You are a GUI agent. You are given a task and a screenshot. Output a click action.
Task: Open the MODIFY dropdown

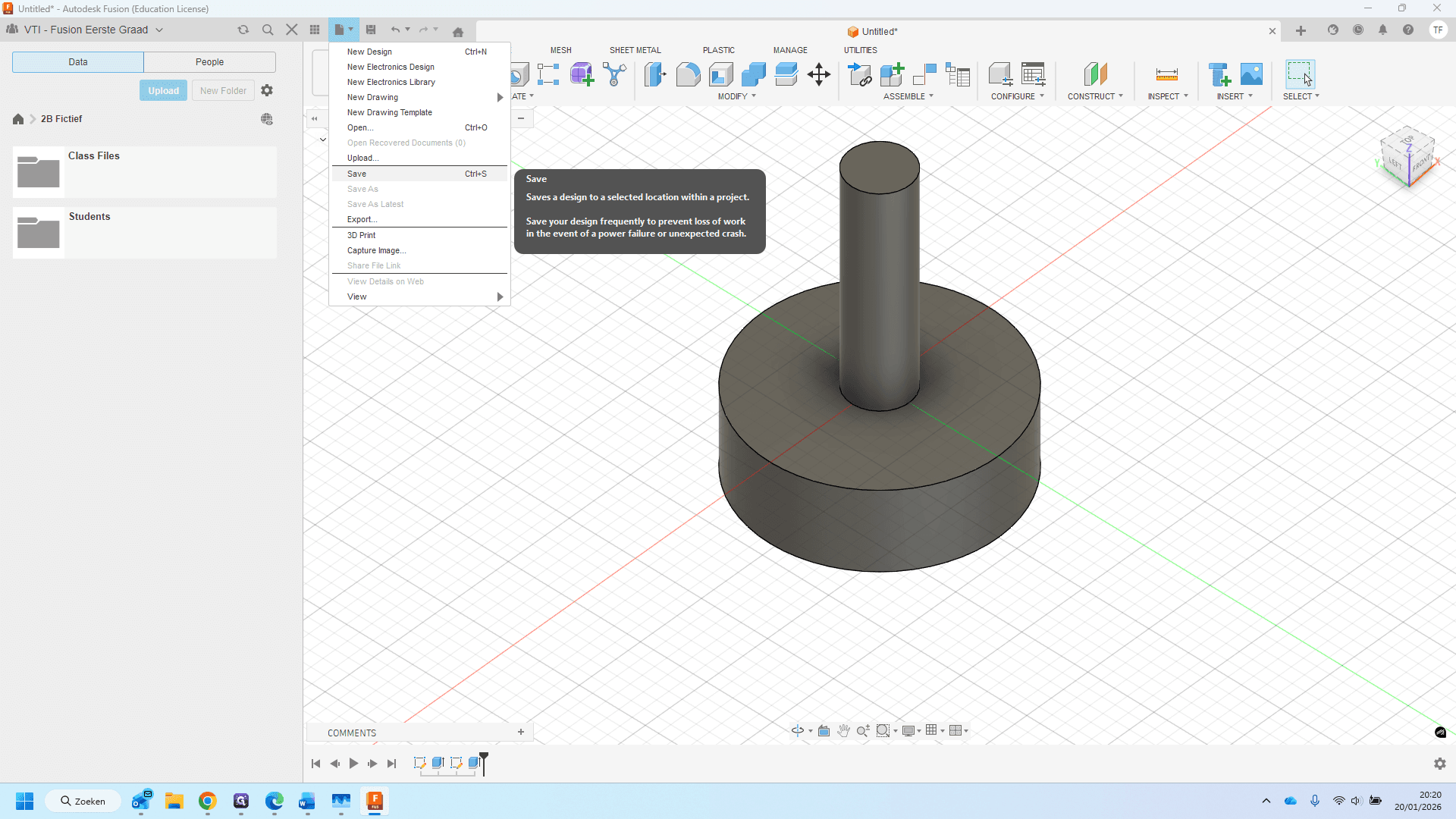pyautogui.click(x=736, y=96)
